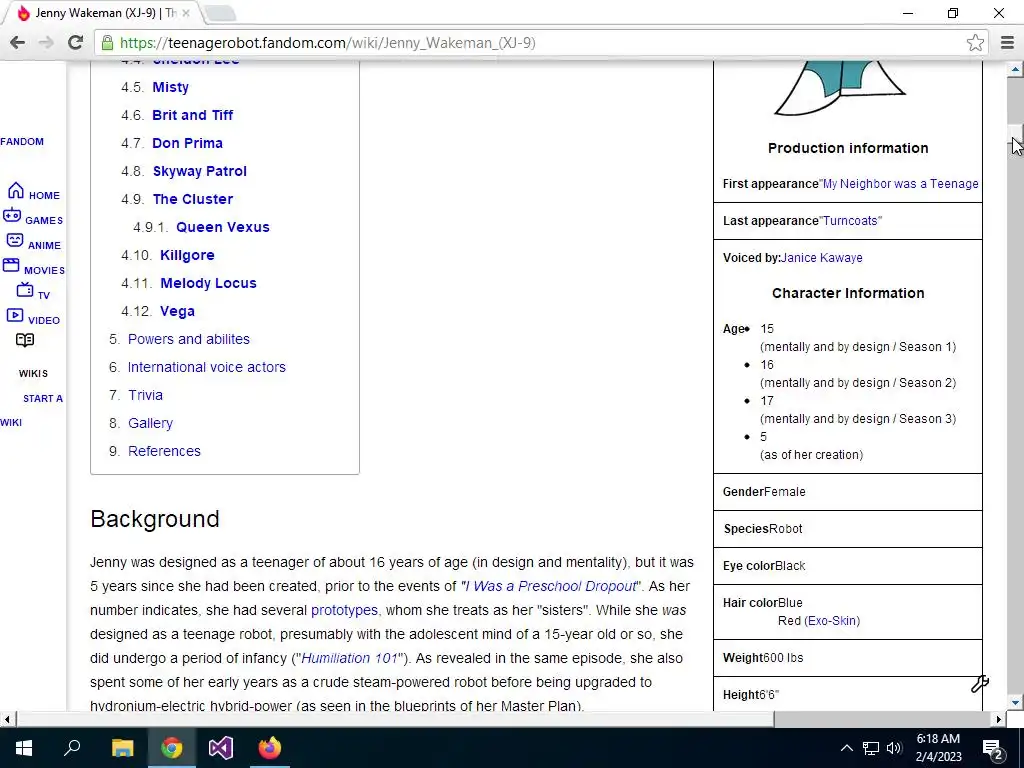Reload the page with refresh icon
This screenshot has width=1024, height=768.
[x=75, y=42]
